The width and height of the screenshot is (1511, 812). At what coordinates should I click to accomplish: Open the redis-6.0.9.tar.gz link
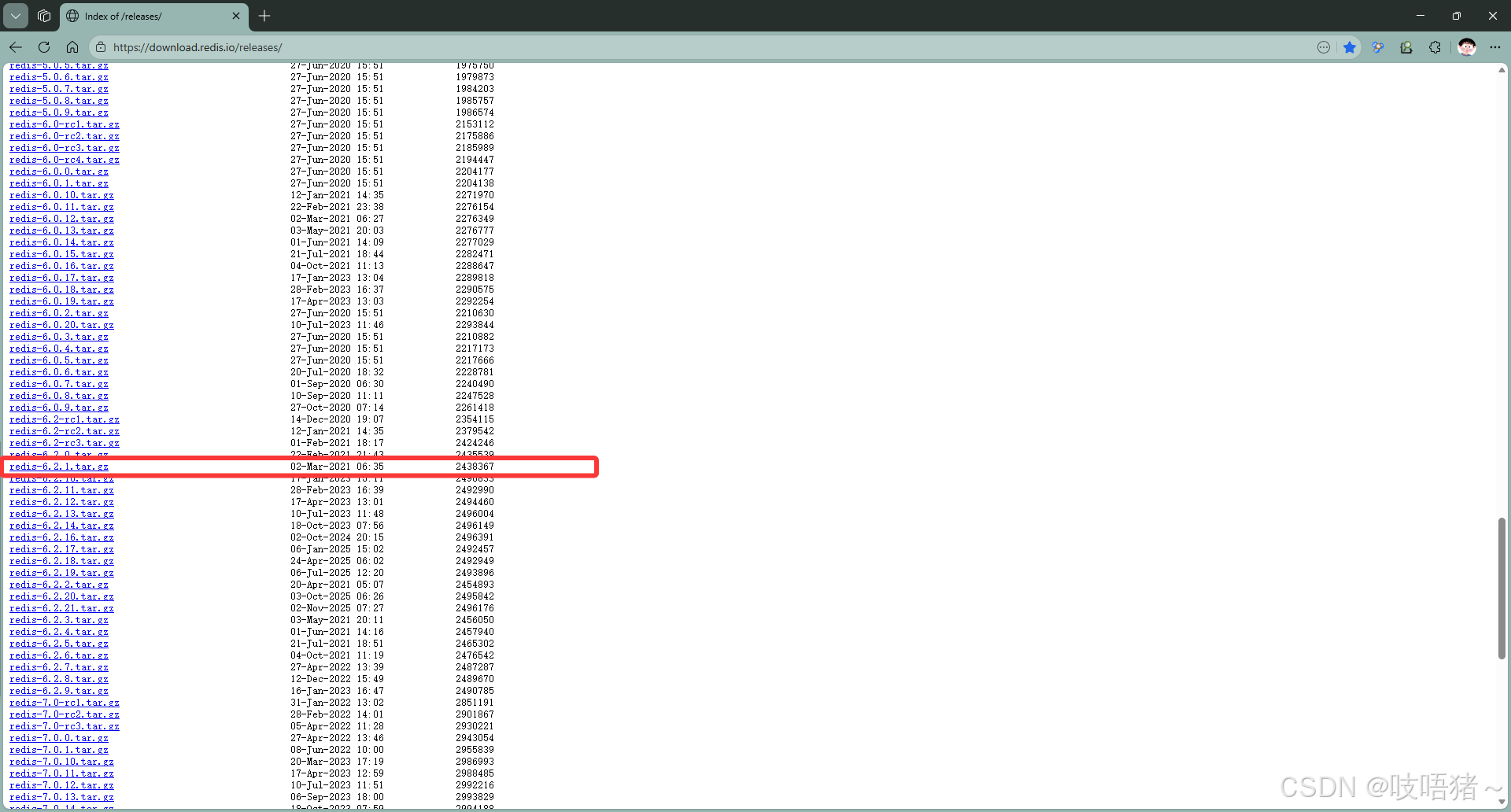pyautogui.click(x=59, y=408)
